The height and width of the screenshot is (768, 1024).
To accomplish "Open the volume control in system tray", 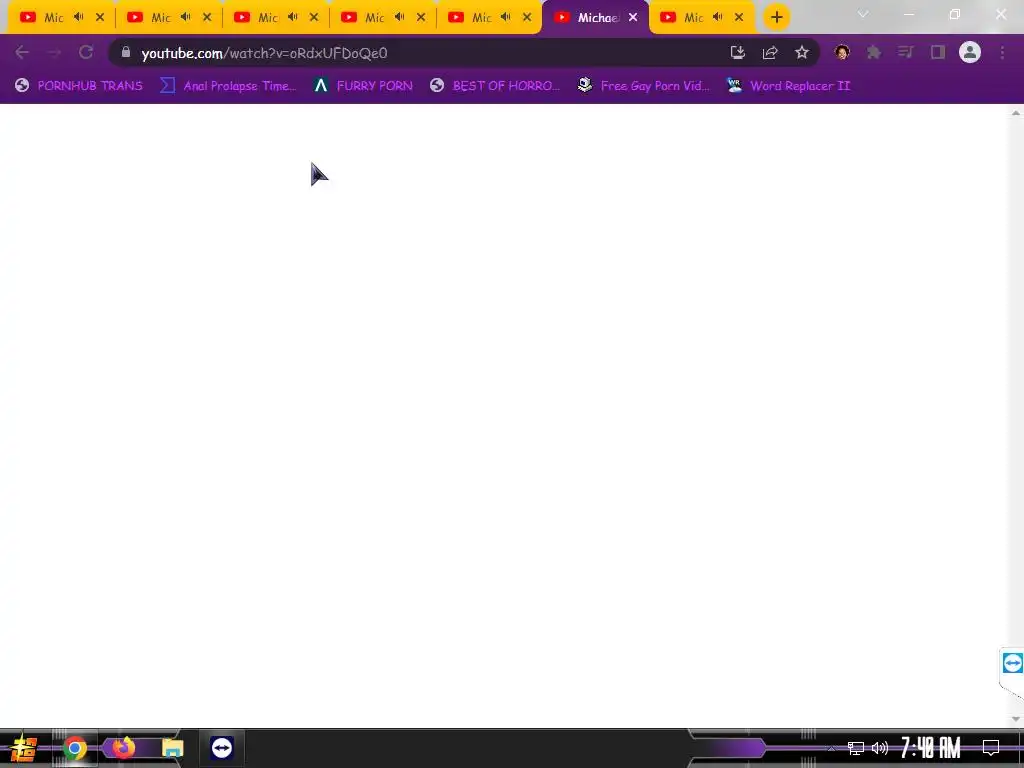I will tap(880, 748).
